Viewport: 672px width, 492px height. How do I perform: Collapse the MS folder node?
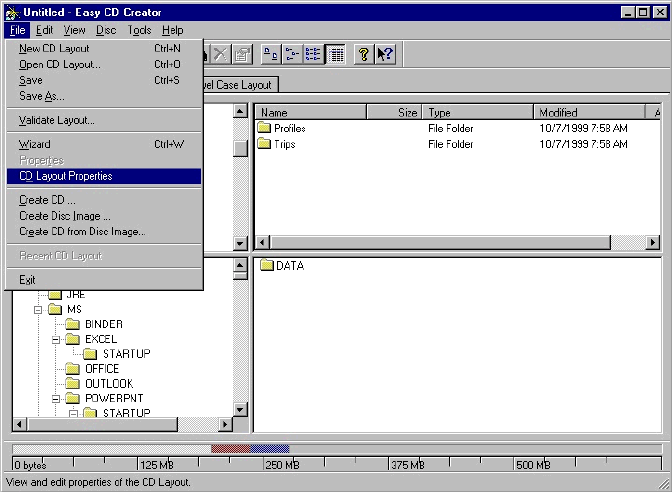38,309
